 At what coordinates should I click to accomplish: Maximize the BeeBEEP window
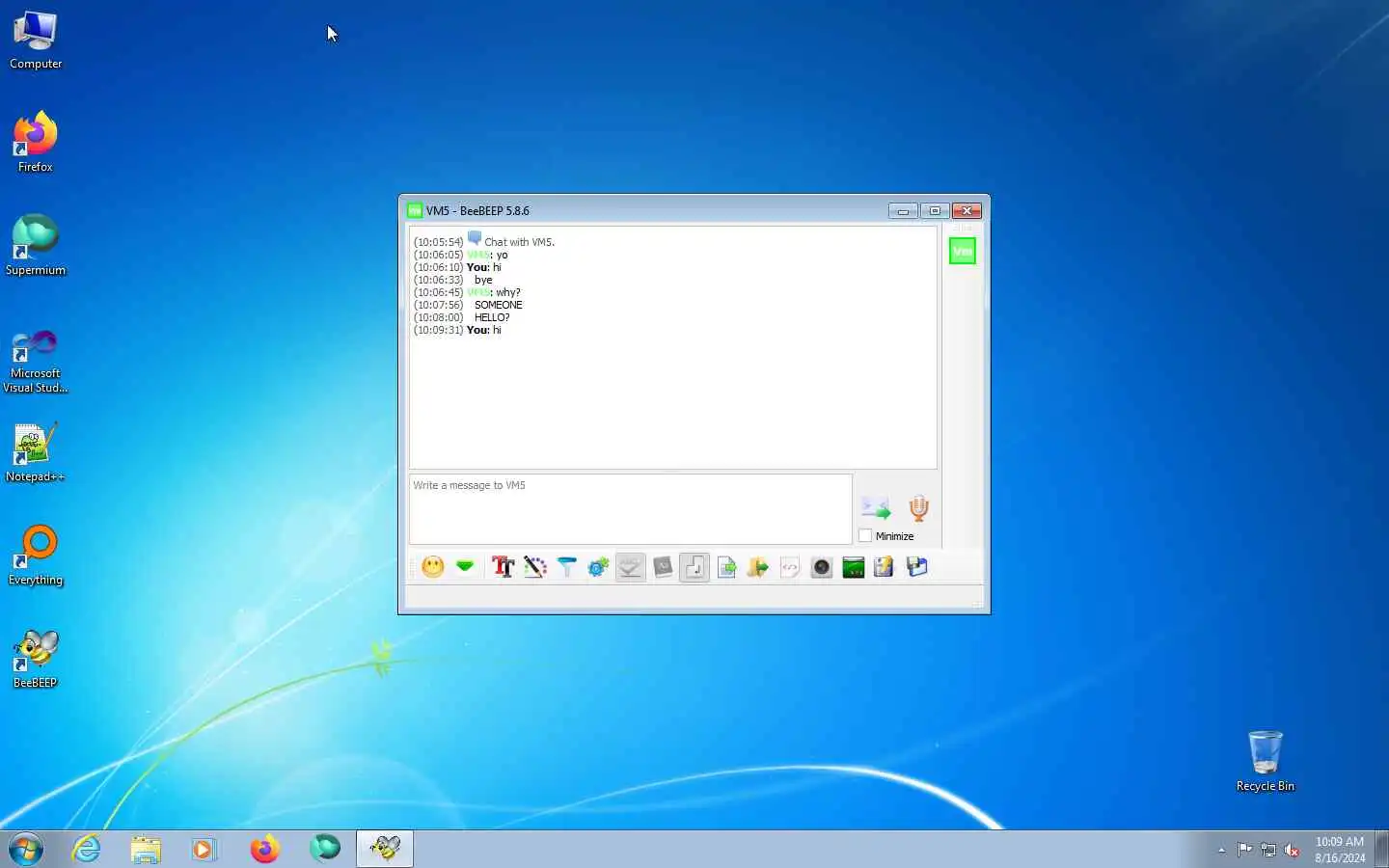(x=935, y=210)
